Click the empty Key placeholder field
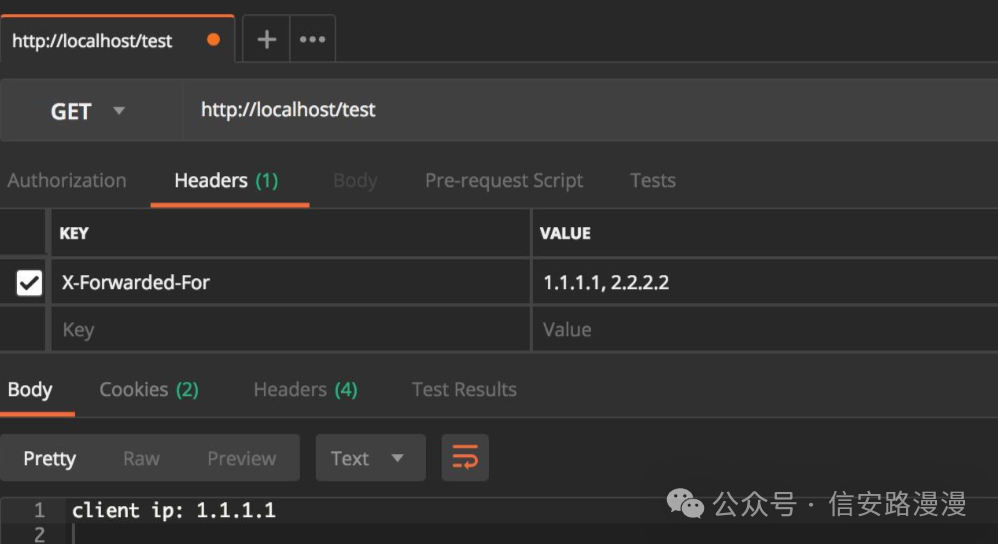 [290, 330]
